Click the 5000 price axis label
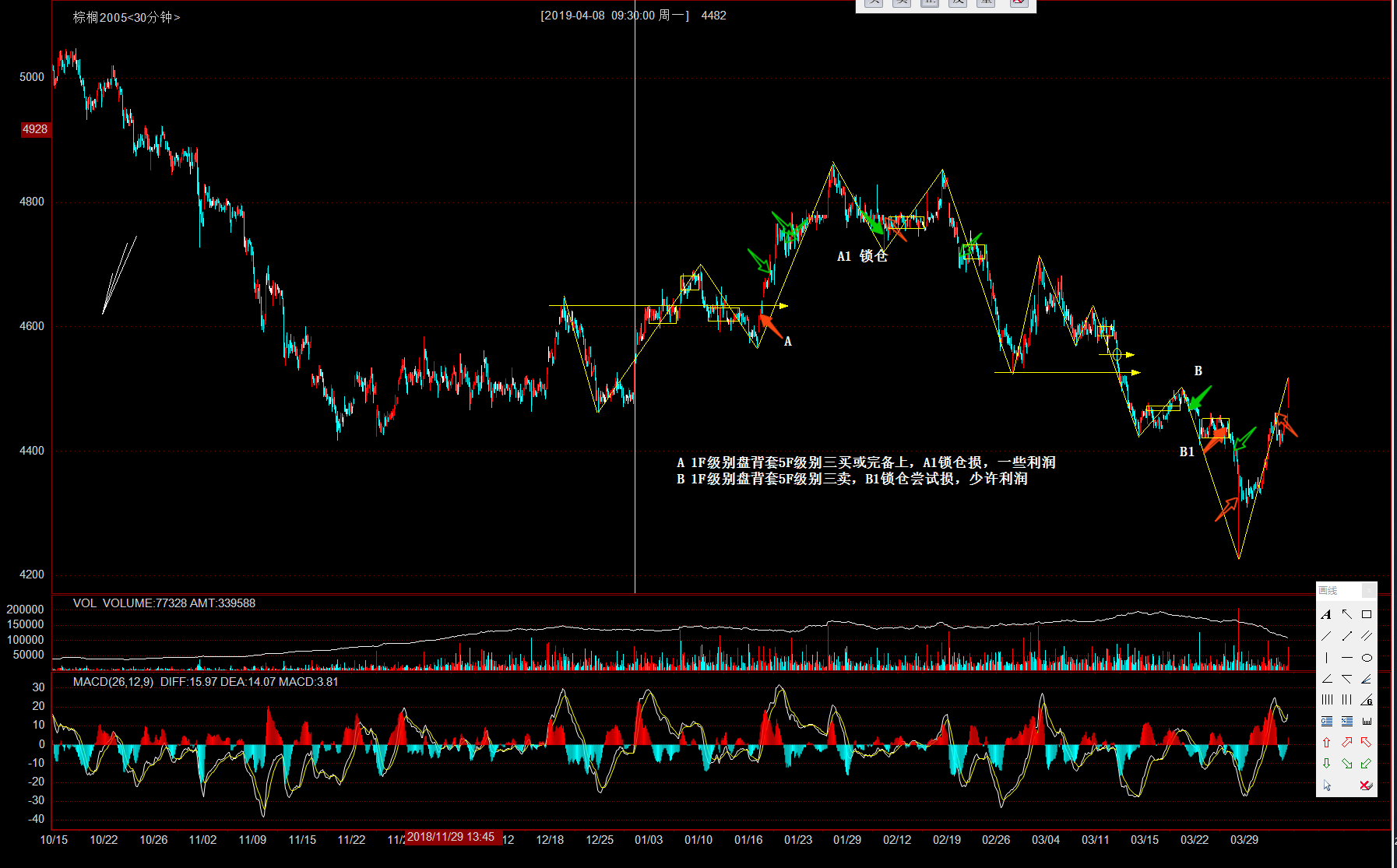1397x868 pixels. point(32,77)
